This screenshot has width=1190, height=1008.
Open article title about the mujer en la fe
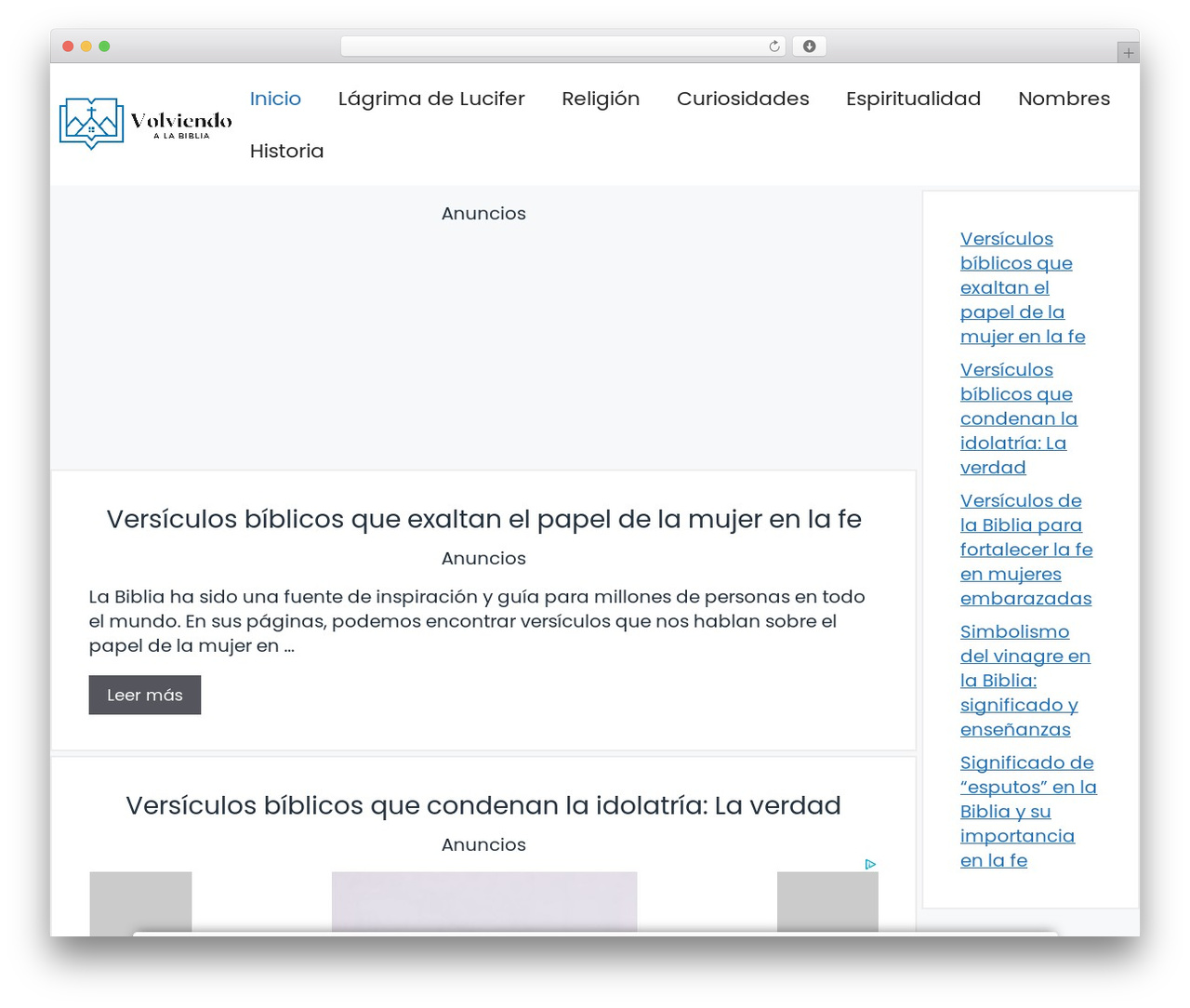click(x=483, y=519)
